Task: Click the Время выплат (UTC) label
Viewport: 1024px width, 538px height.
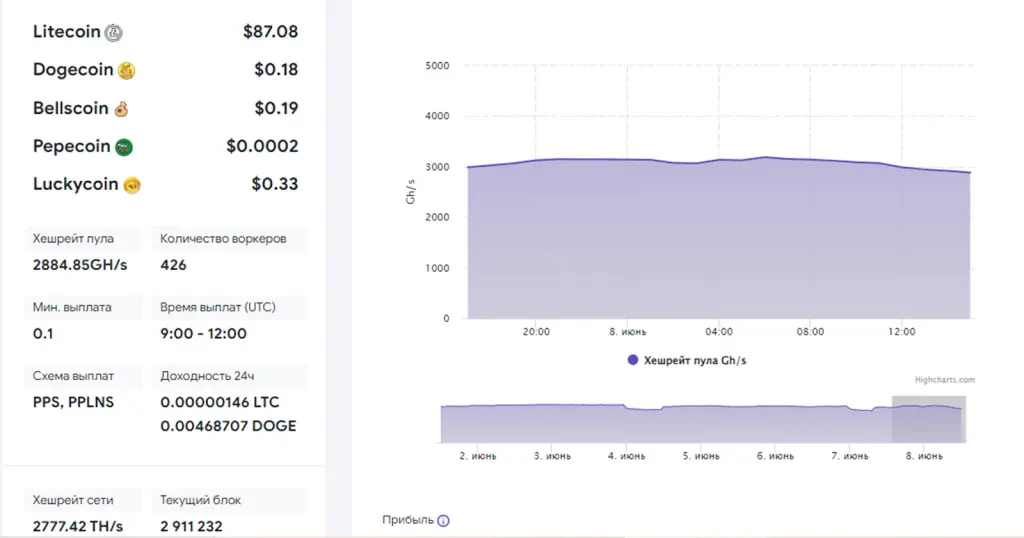Action: (x=218, y=307)
